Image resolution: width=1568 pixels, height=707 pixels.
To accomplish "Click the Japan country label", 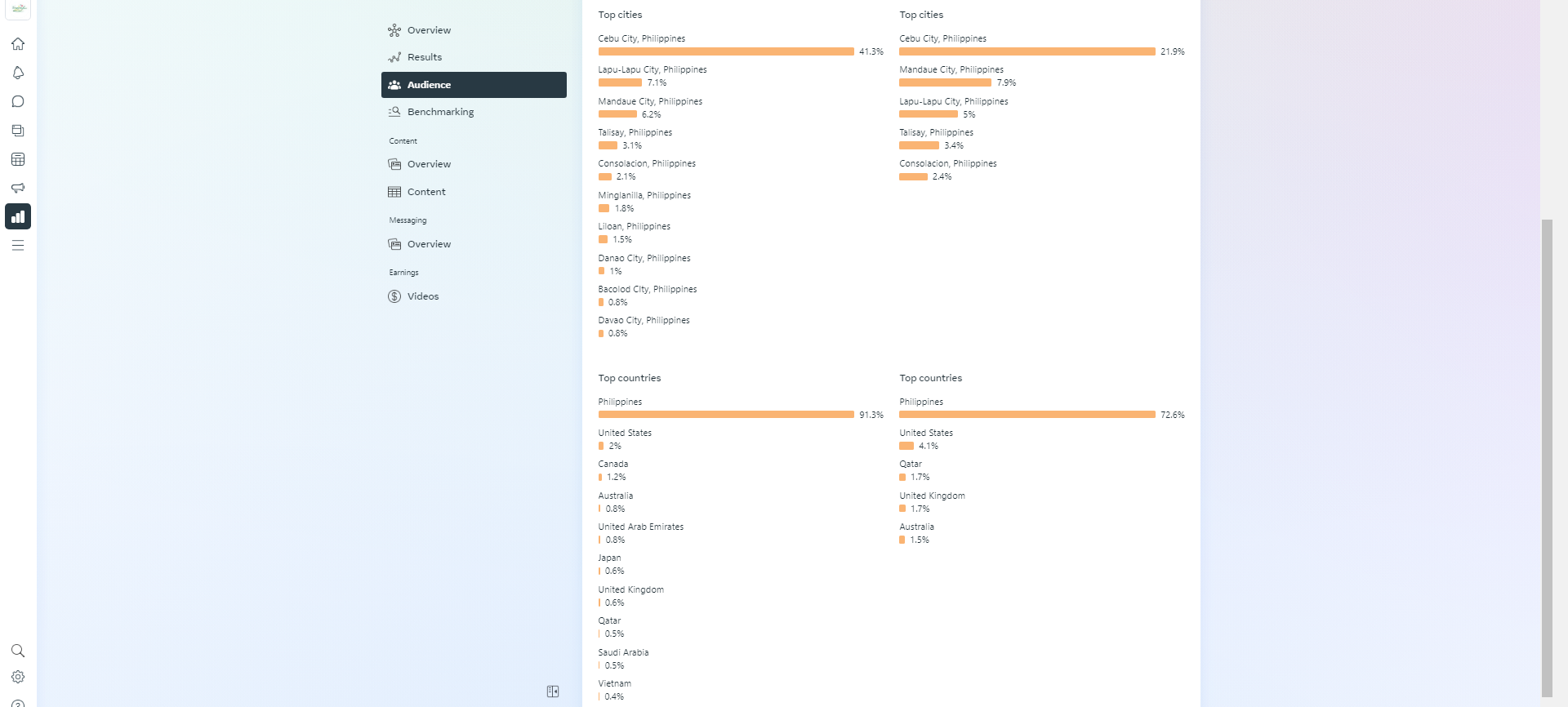I will (609, 558).
